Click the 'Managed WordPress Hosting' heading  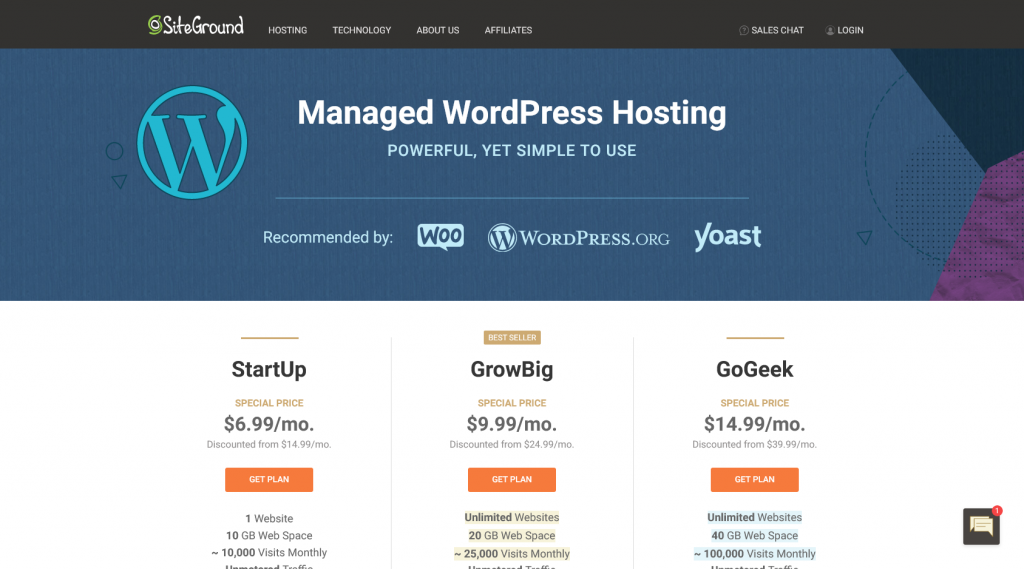pyautogui.click(x=512, y=112)
